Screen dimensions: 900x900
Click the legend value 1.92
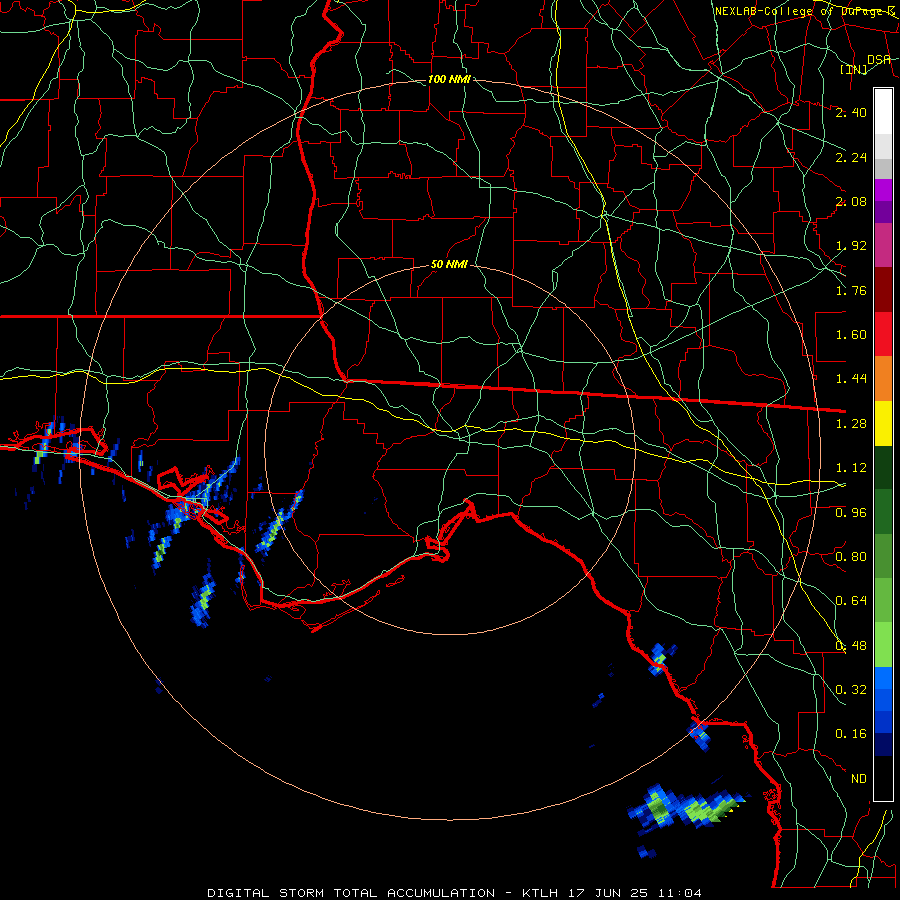[x=851, y=246]
